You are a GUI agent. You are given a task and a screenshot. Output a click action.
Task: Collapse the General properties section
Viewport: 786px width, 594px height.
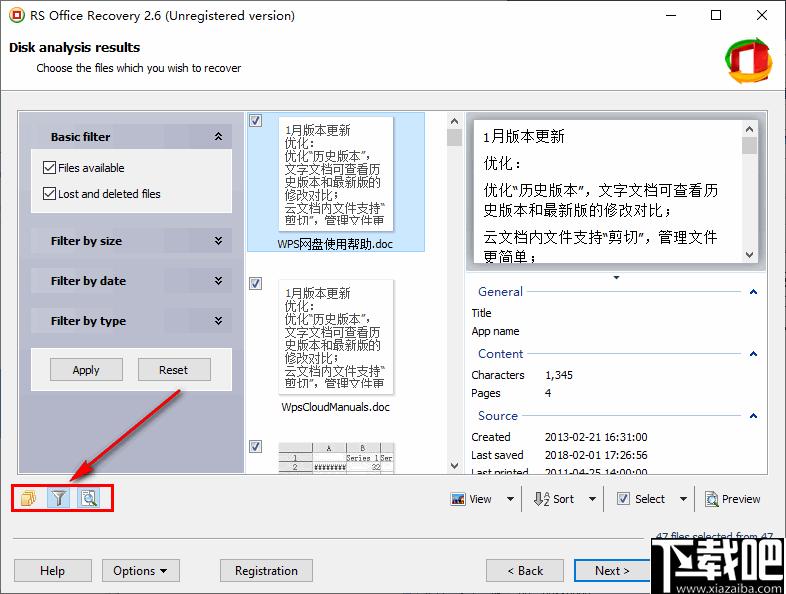(753, 292)
